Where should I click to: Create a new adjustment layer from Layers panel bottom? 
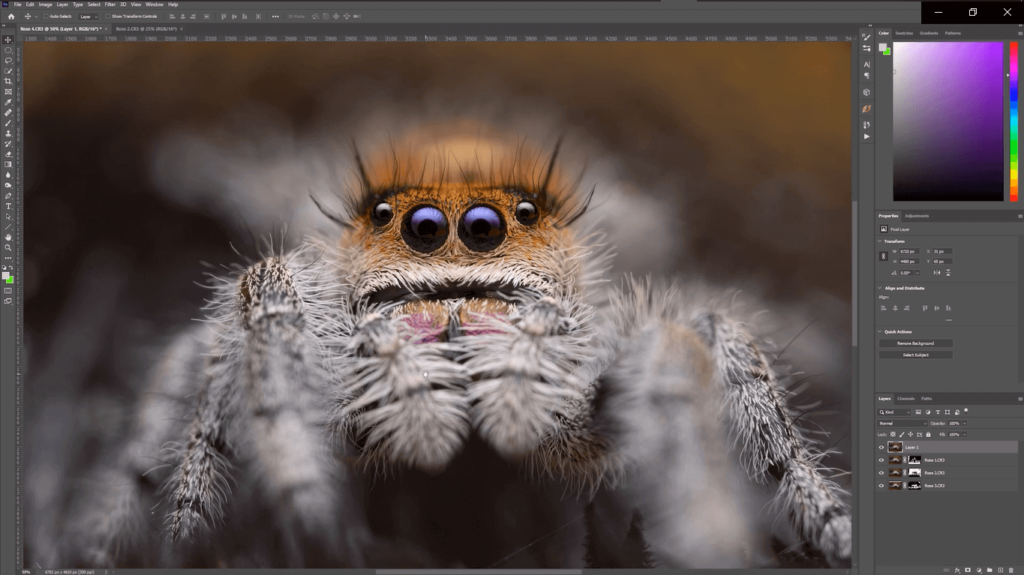tap(979, 570)
